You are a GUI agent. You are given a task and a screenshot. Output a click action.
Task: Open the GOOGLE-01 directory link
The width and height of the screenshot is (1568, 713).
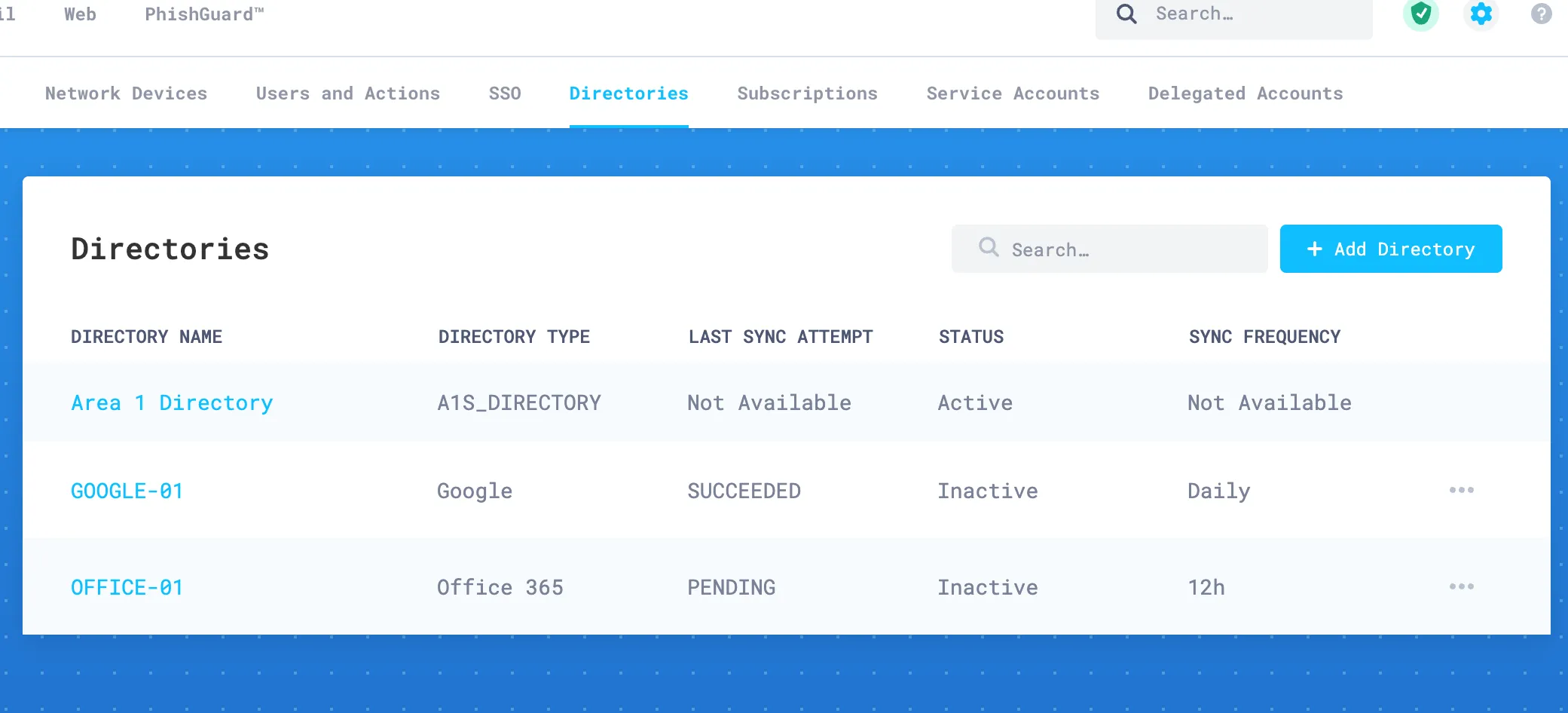pyautogui.click(x=127, y=491)
